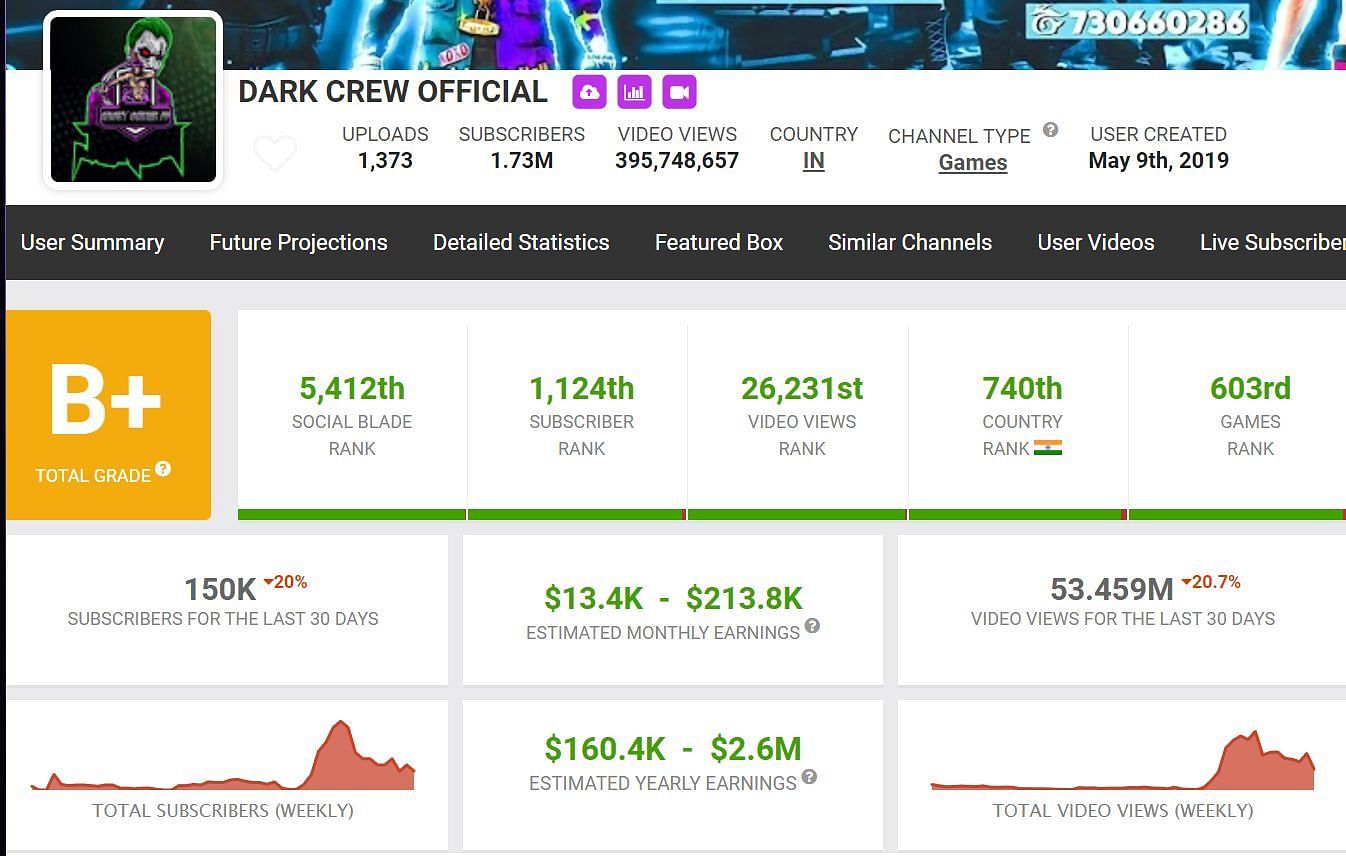Viewport: 1346px width, 856px height.
Task: Switch to Future Projections tab
Action: [x=298, y=242]
